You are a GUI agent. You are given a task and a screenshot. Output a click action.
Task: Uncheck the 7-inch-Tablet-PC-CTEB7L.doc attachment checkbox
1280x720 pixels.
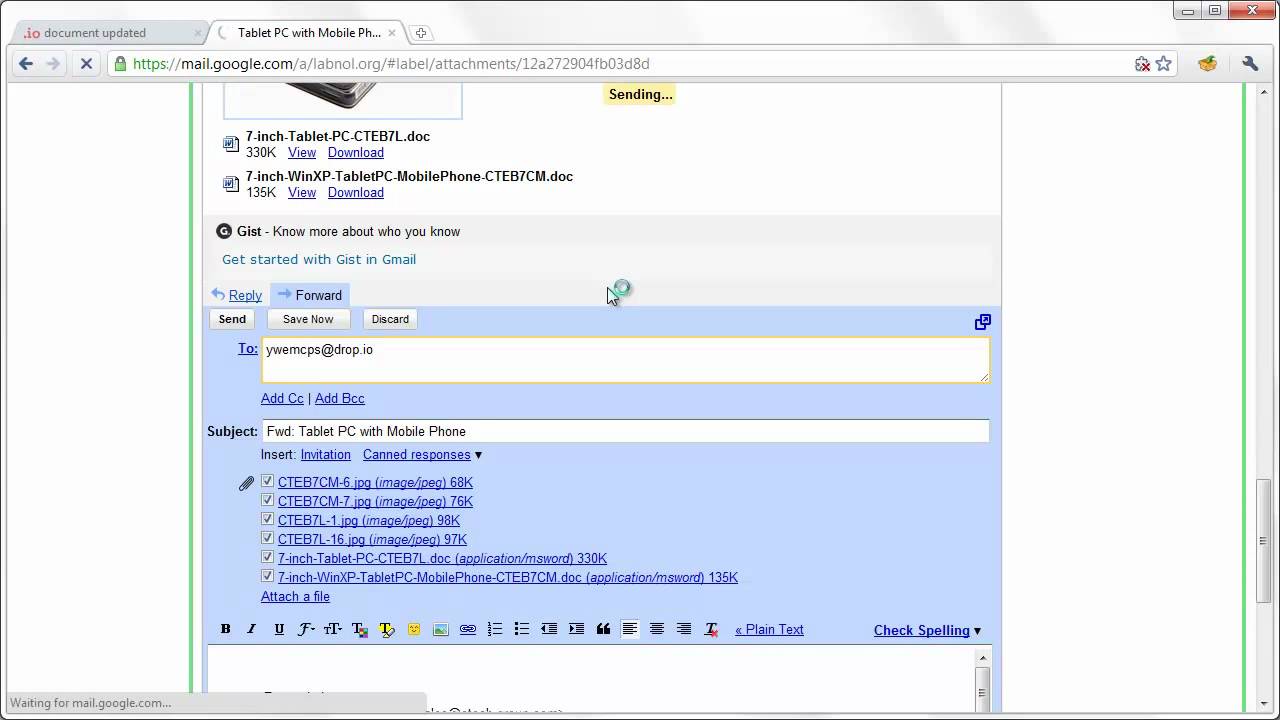267,557
